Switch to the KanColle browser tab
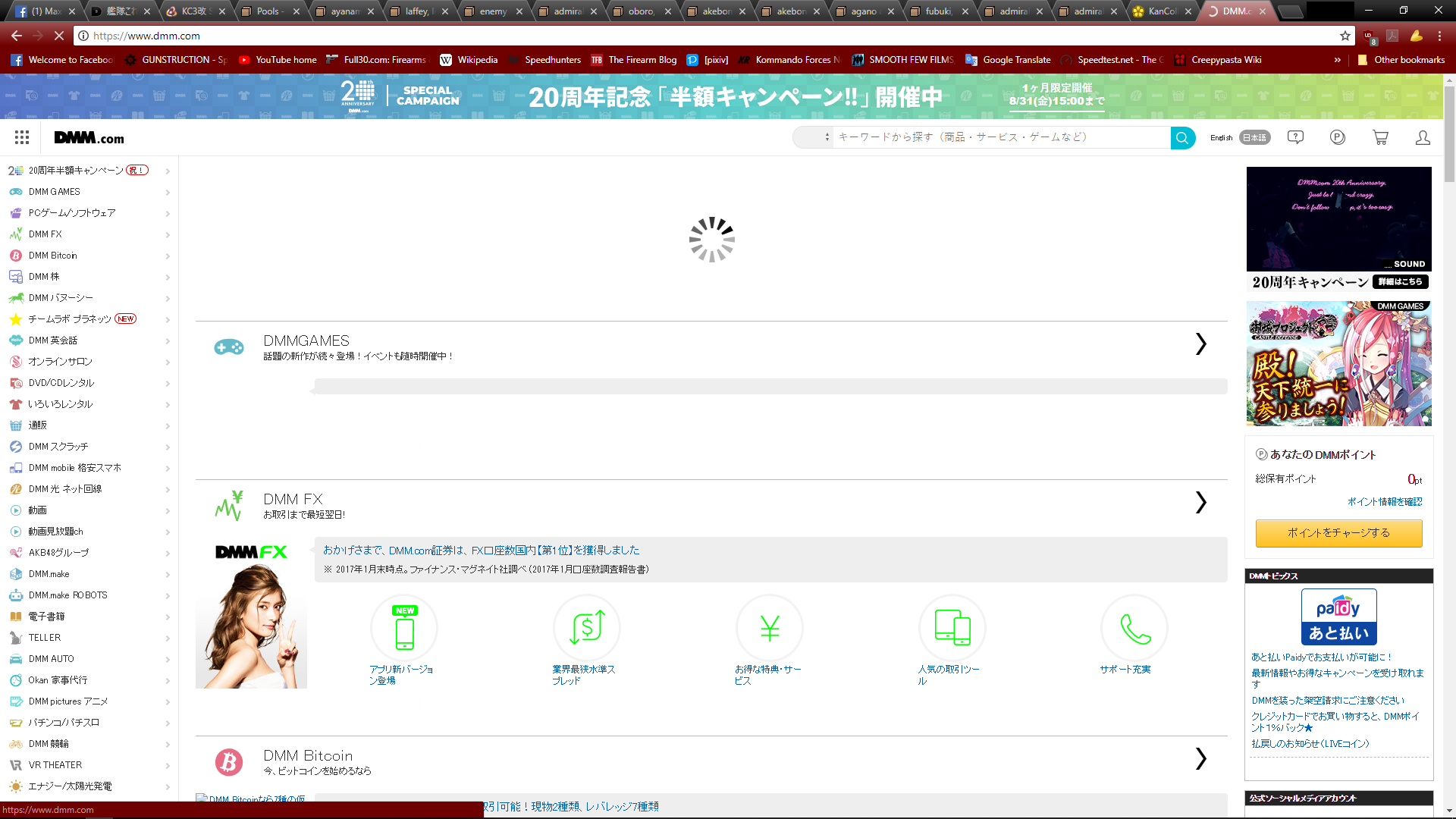The image size is (1456, 819). pyautogui.click(x=1160, y=11)
